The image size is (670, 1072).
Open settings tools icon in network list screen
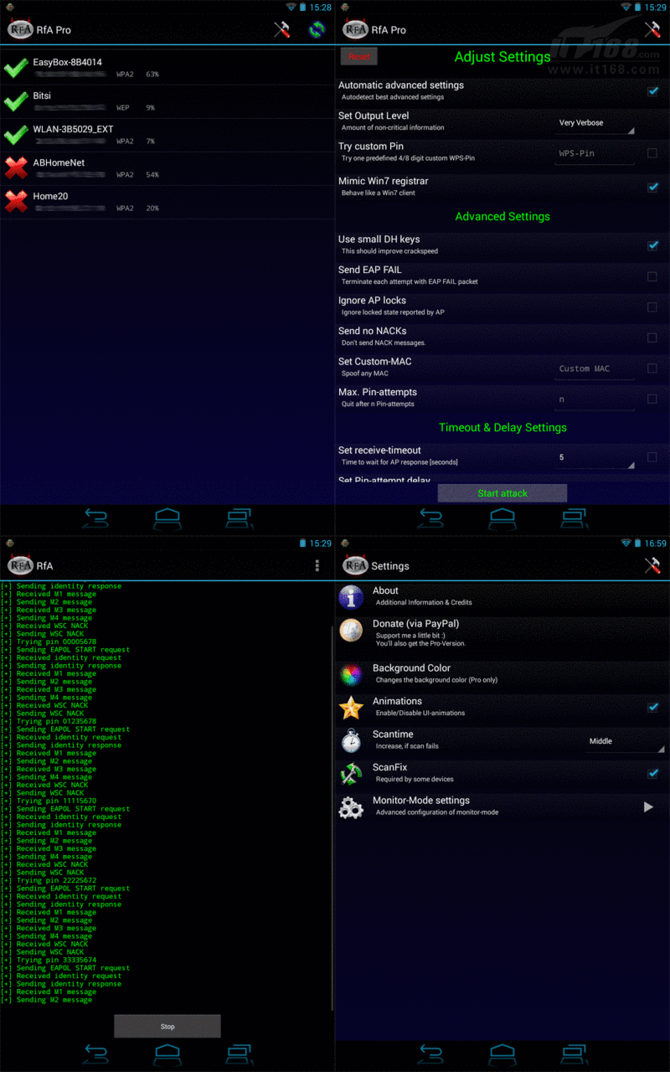[x=282, y=29]
